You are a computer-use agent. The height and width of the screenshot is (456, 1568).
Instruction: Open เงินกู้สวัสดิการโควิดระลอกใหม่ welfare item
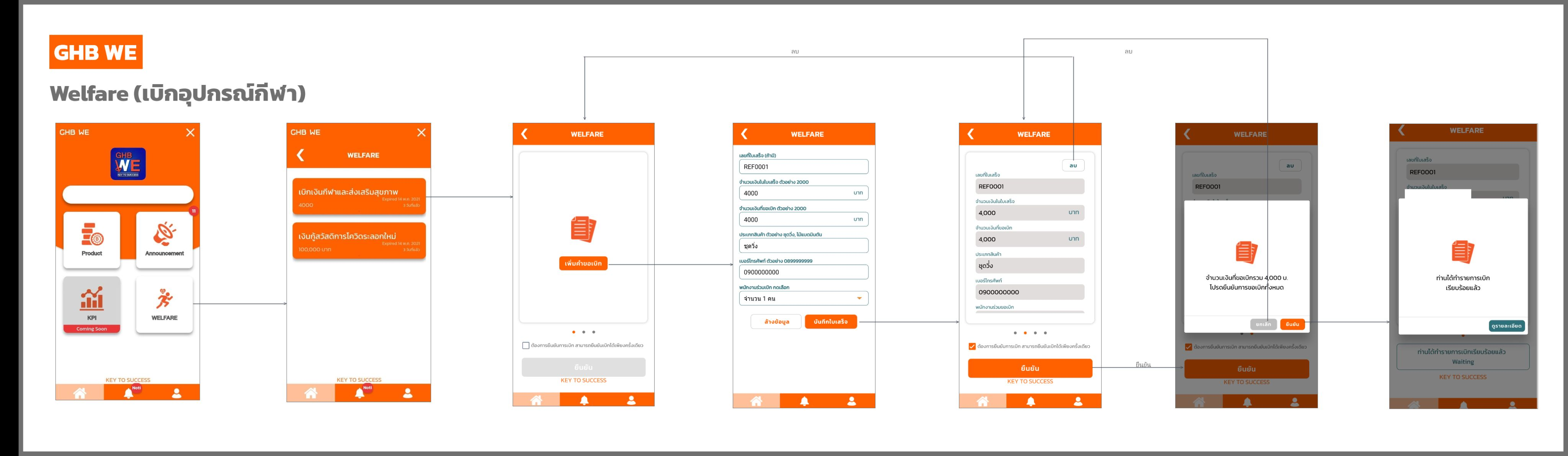(x=359, y=241)
